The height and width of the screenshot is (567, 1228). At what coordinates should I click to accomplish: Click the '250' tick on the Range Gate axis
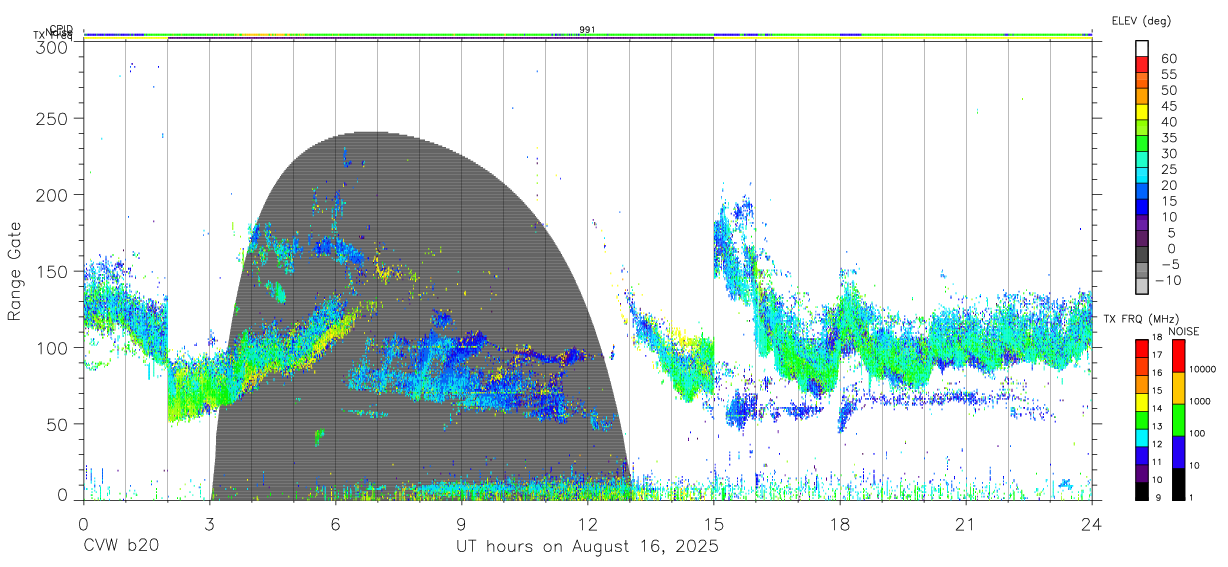coord(50,118)
